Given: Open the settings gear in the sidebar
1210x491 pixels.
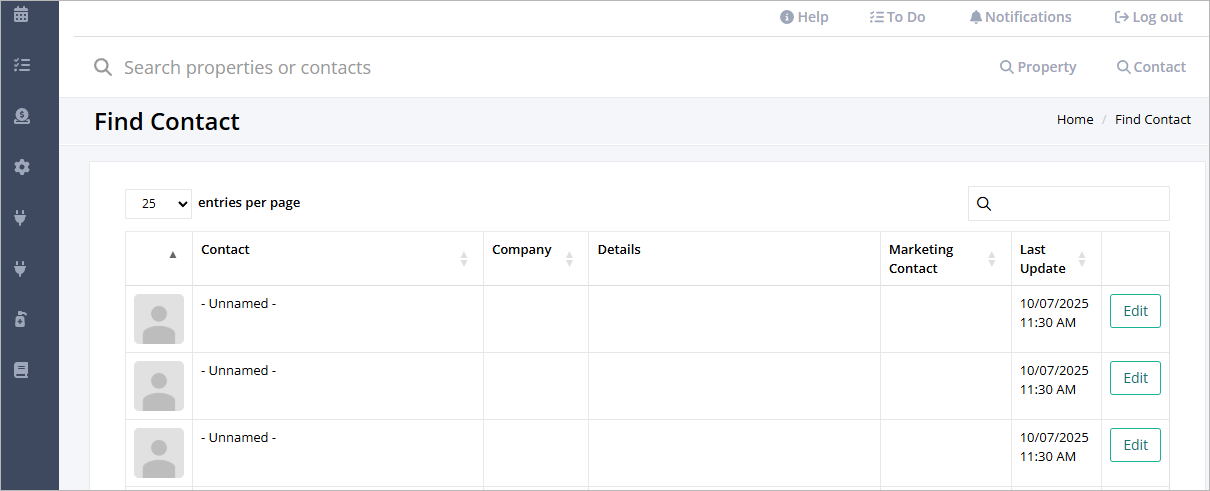Looking at the screenshot, I should point(21,167).
